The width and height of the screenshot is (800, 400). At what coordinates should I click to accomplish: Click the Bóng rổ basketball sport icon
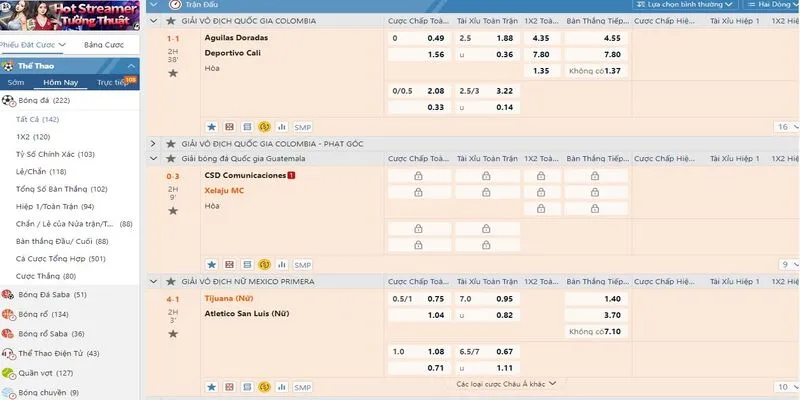click(8, 314)
